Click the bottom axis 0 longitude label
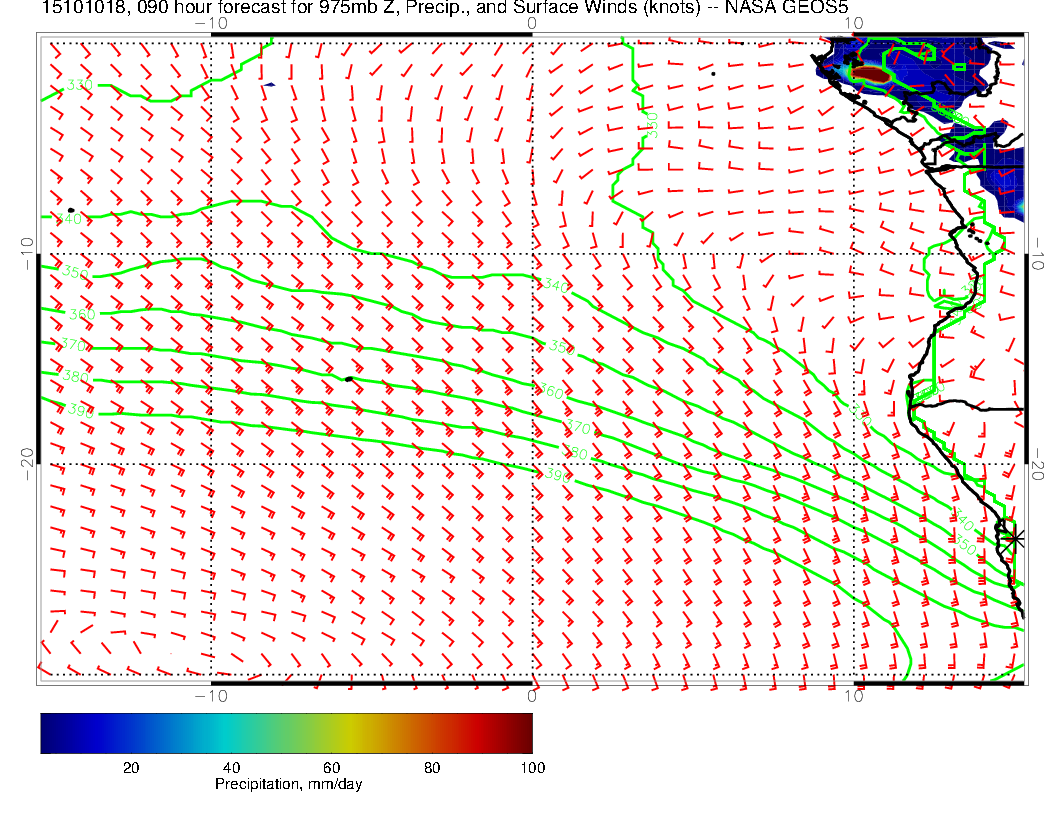Screen dimensions: 1056x816 [532, 696]
